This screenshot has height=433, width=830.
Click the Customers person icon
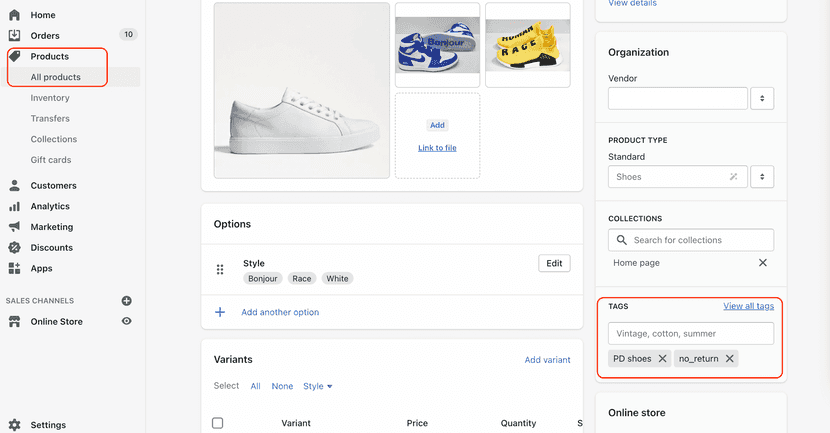pos(14,186)
